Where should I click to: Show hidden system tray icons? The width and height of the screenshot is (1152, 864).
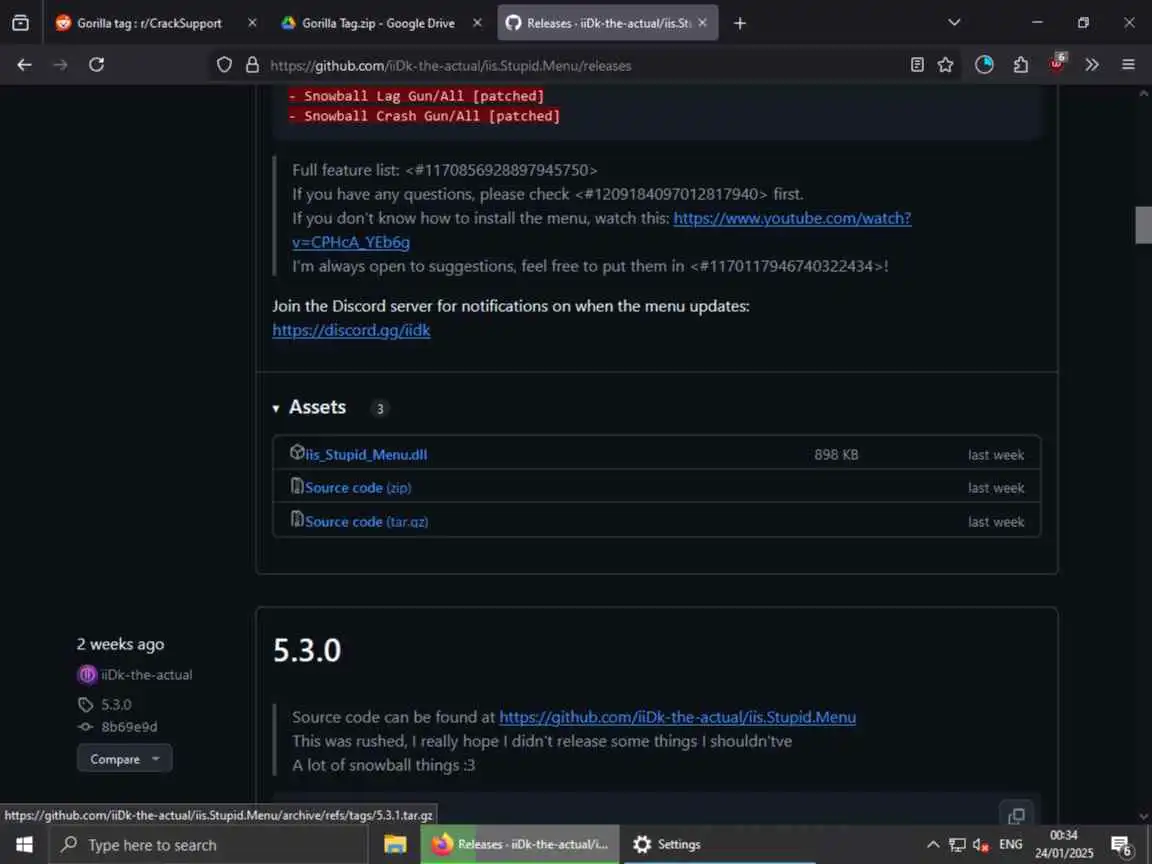click(x=933, y=844)
